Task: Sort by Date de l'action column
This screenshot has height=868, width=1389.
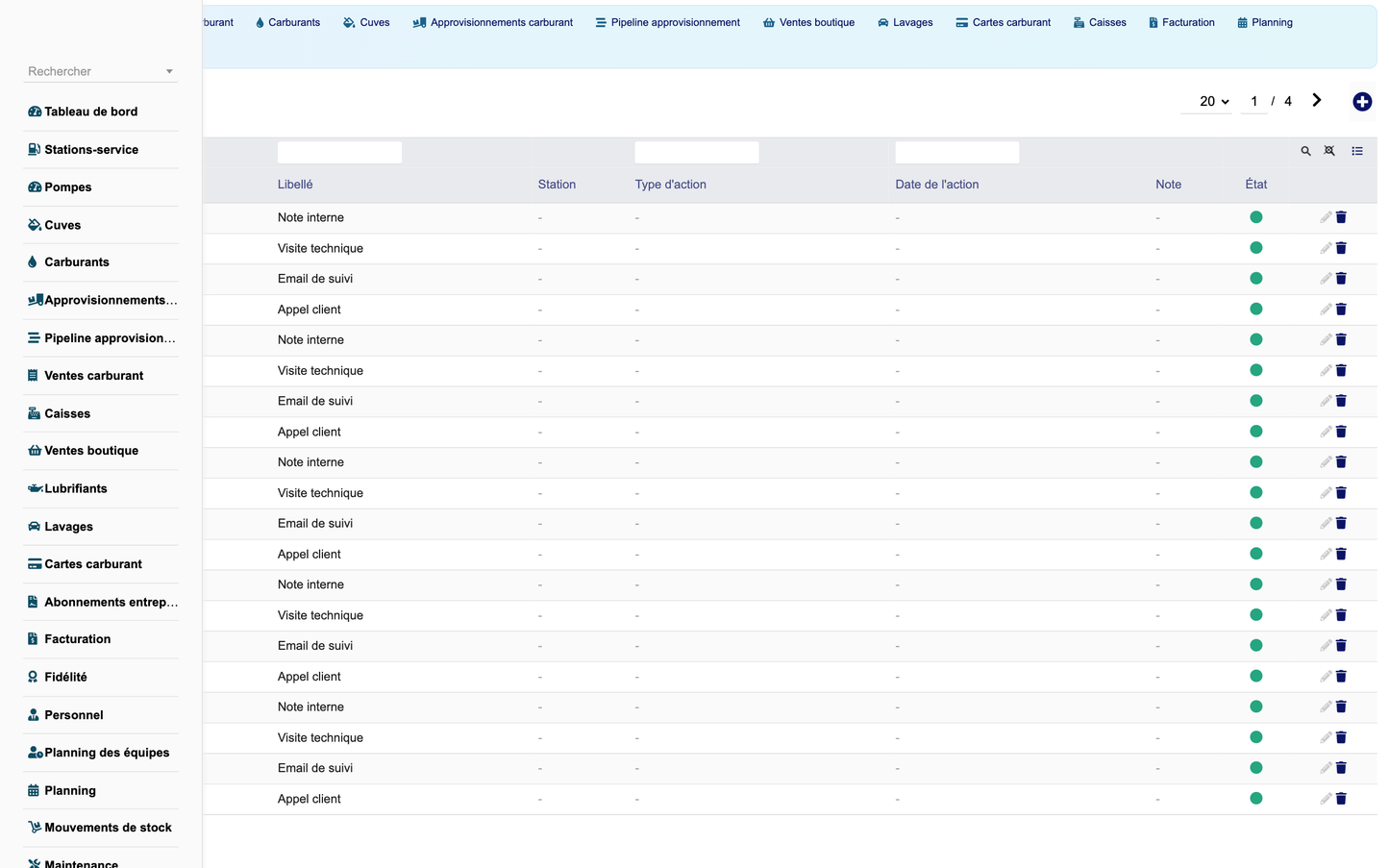Action: pyautogui.click(x=936, y=185)
